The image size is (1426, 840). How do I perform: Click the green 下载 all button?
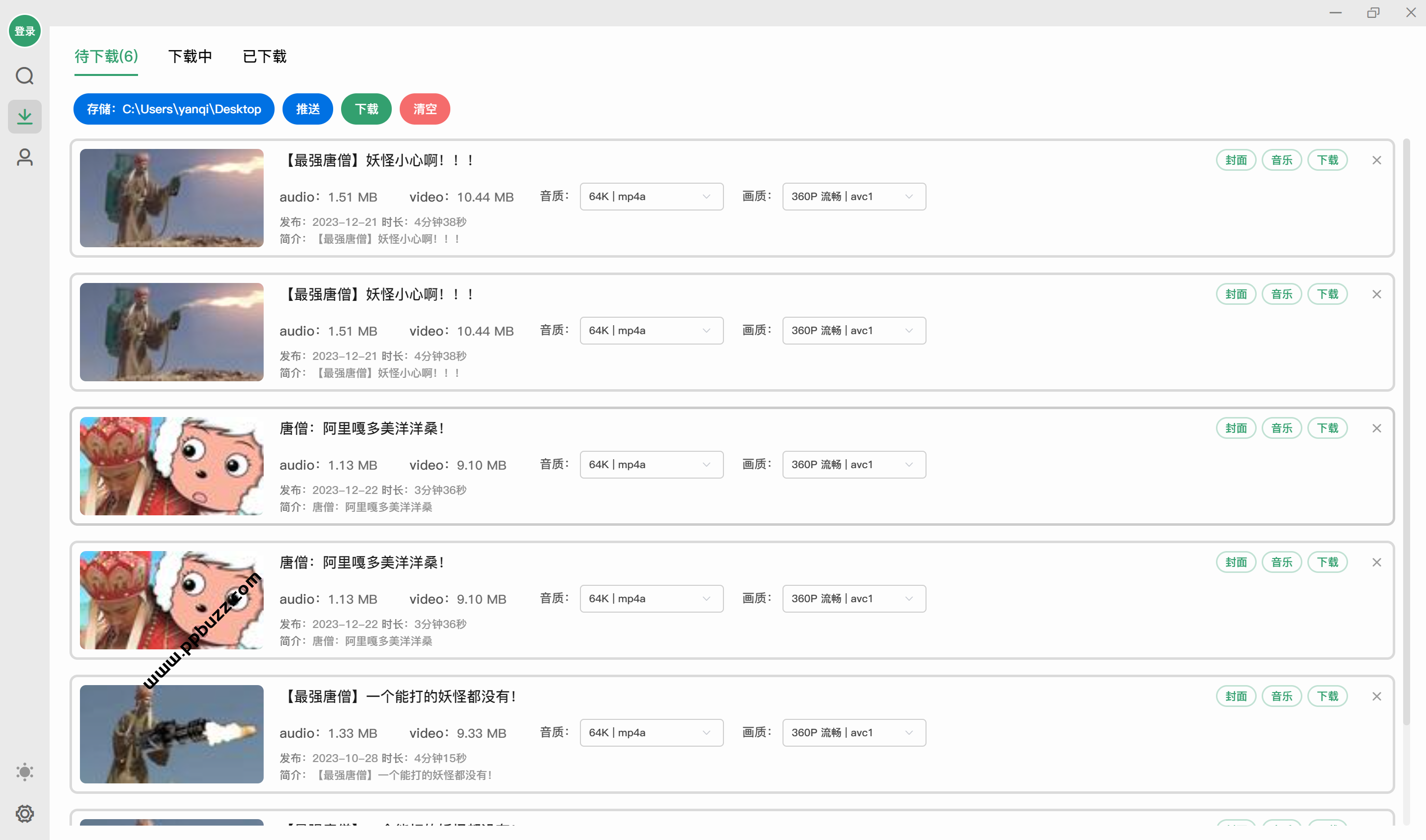[366, 109]
